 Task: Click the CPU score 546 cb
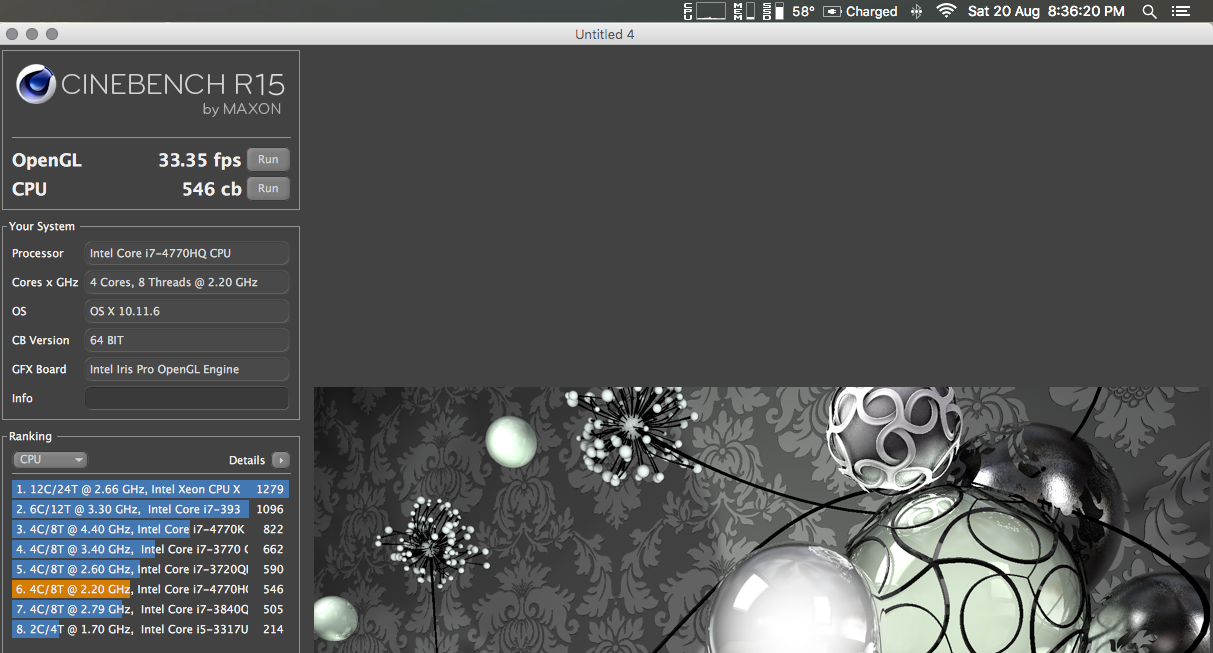click(x=212, y=189)
